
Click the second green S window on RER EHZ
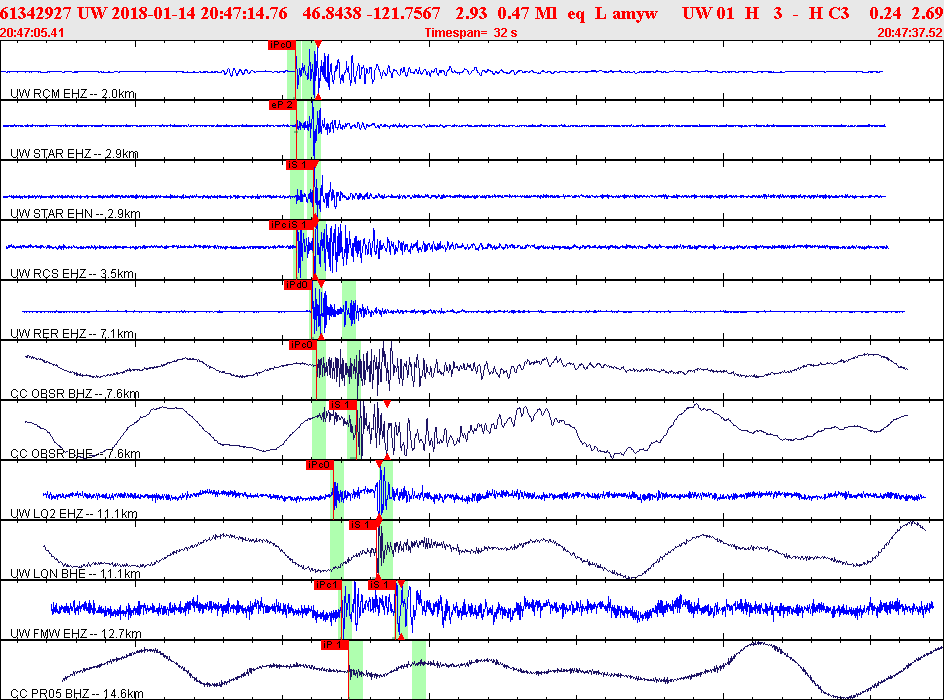[x=349, y=310]
